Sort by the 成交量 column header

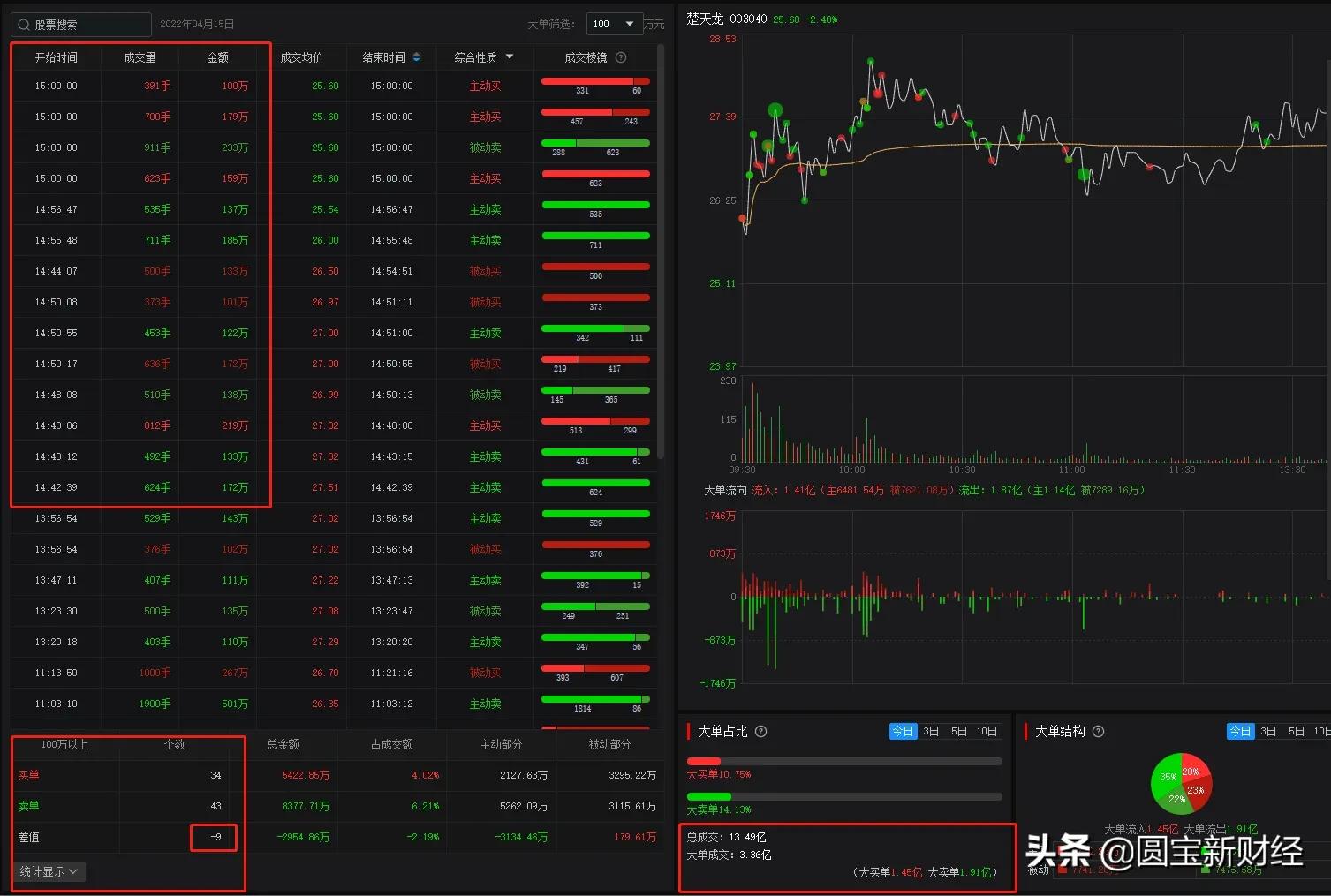140,57
